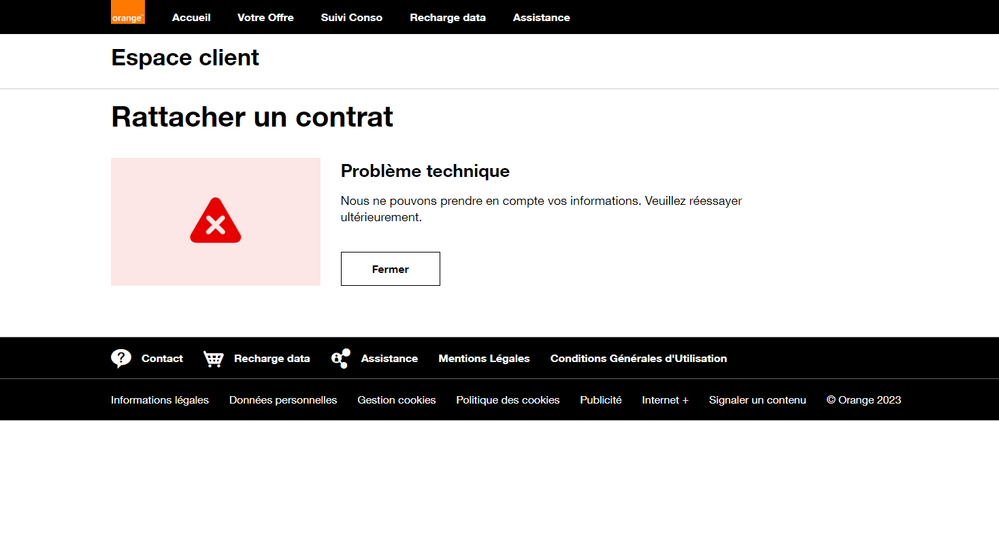Open the Accueil menu item
This screenshot has width=999, height=539.
click(x=191, y=18)
